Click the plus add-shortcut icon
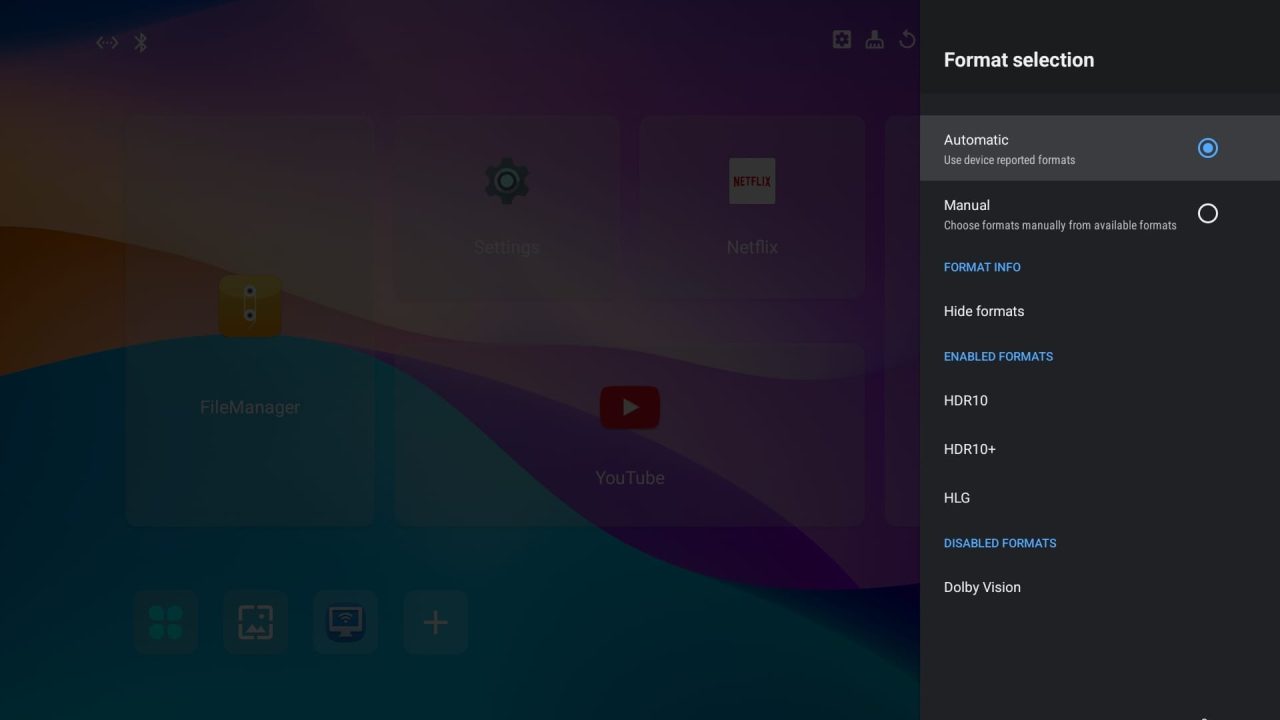This screenshot has width=1280, height=720. click(x=435, y=622)
